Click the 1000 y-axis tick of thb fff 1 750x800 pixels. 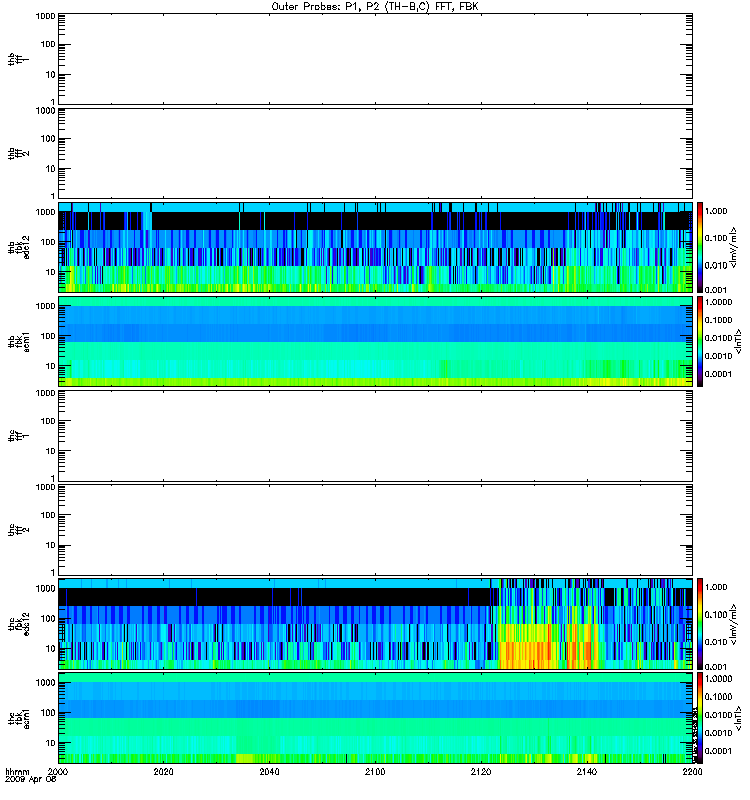45,16
